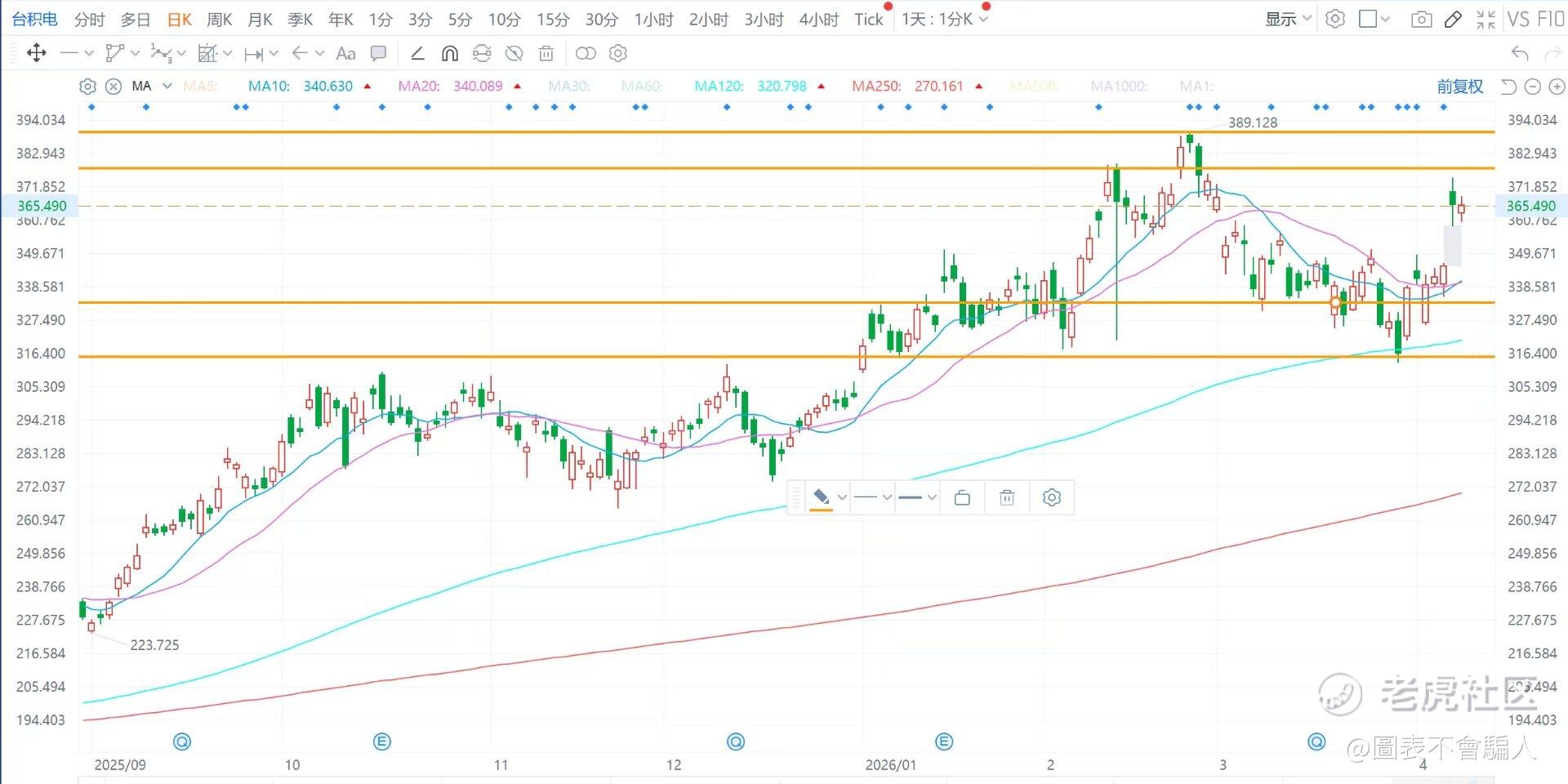Open the 15分 timeframe
1568x784 pixels.
(x=553, y=20)
